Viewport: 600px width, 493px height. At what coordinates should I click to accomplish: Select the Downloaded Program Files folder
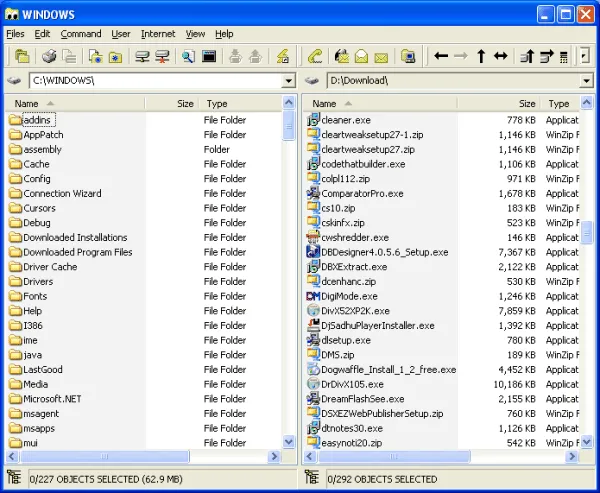click(x=78, y=252)
